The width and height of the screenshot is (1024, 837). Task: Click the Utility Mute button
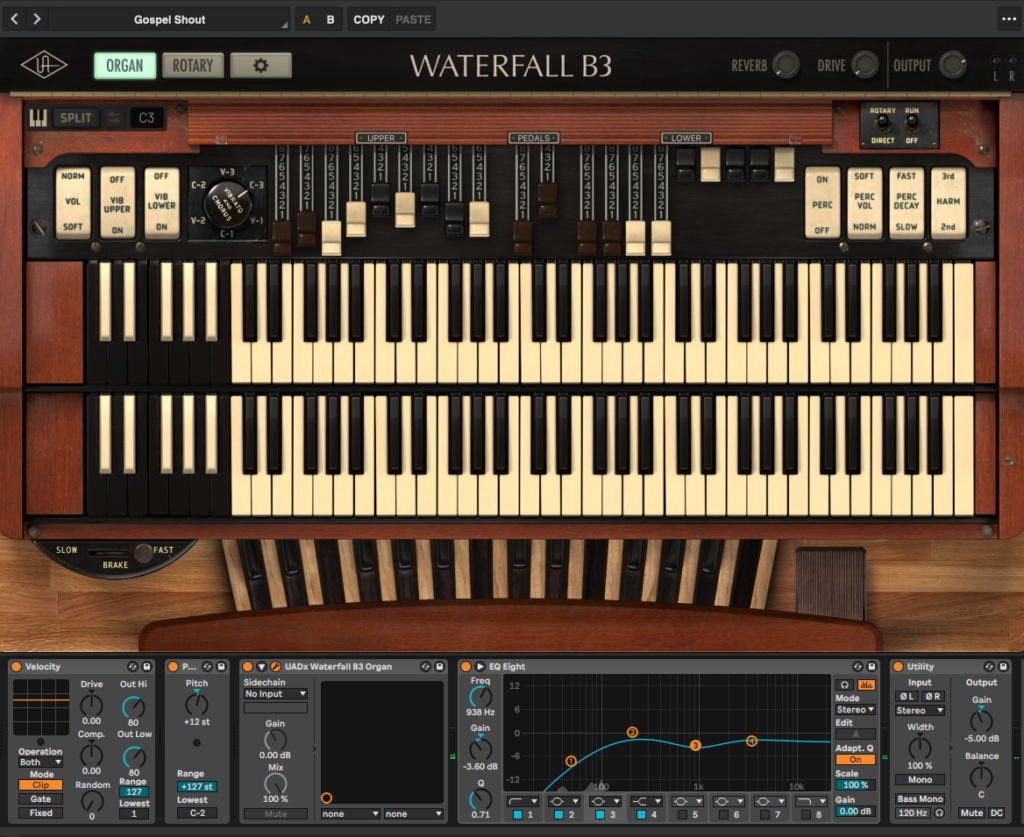tap(971, 813)
